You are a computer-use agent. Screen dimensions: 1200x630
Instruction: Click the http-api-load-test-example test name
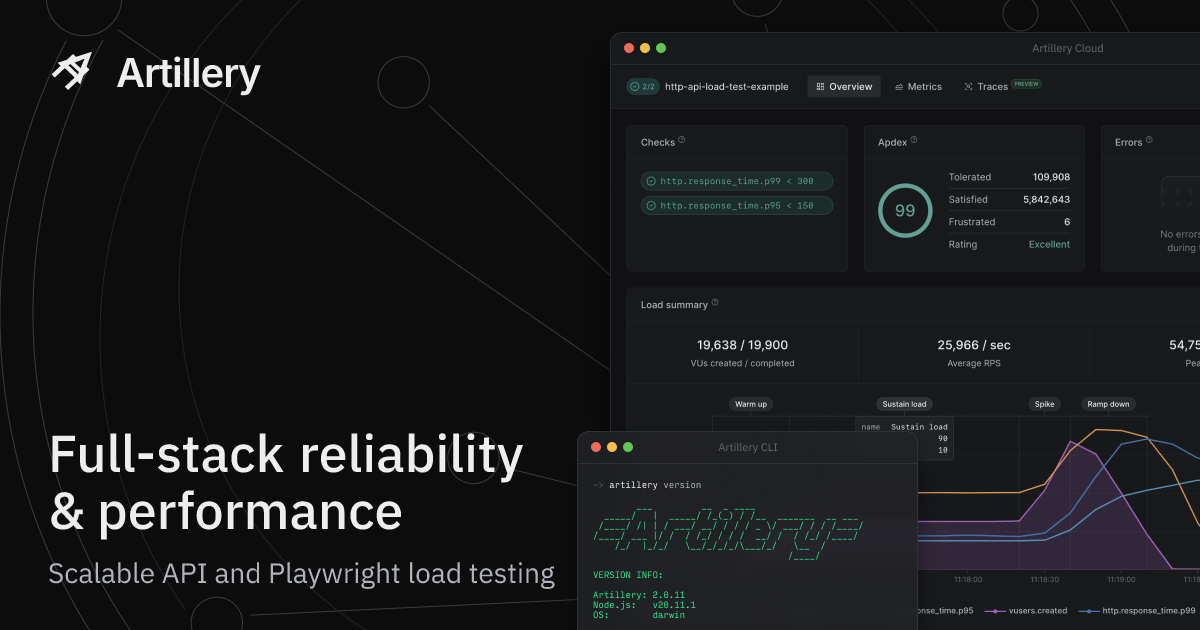[726, 87]
